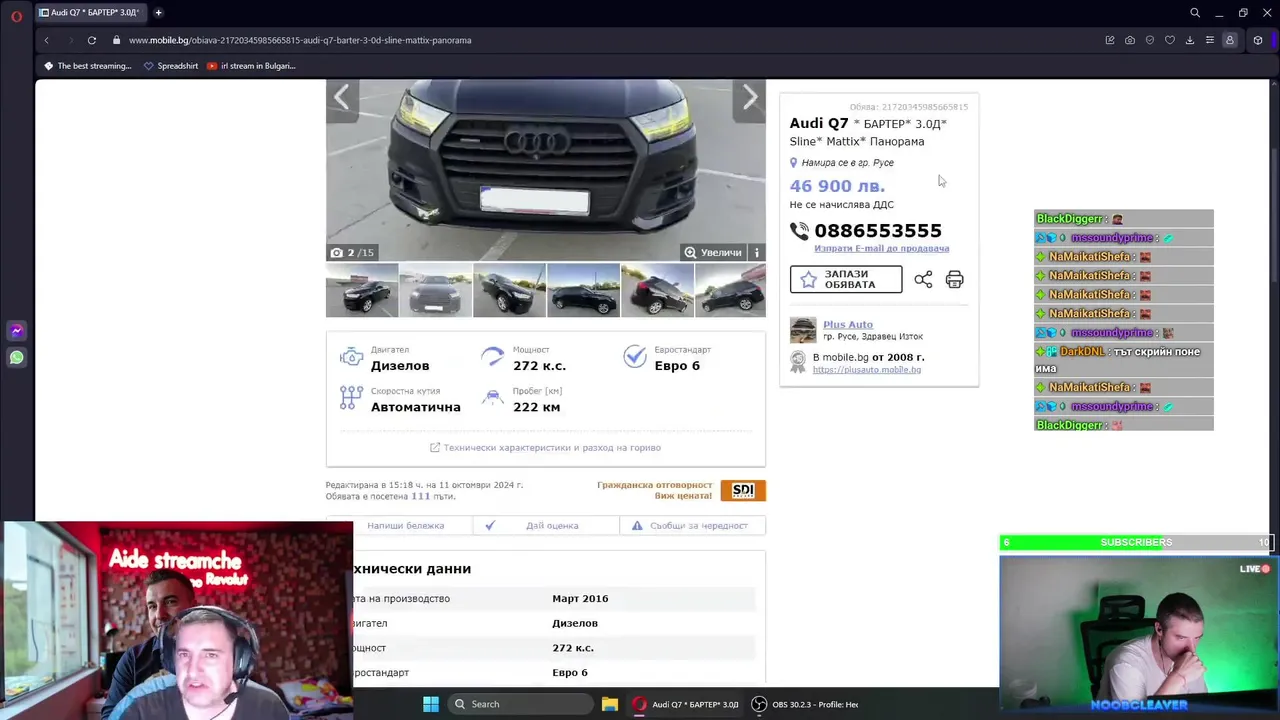This screenshot has width=1280, height=720.
Task: Open the browser downloads panel
Action: click(1190, 40)
